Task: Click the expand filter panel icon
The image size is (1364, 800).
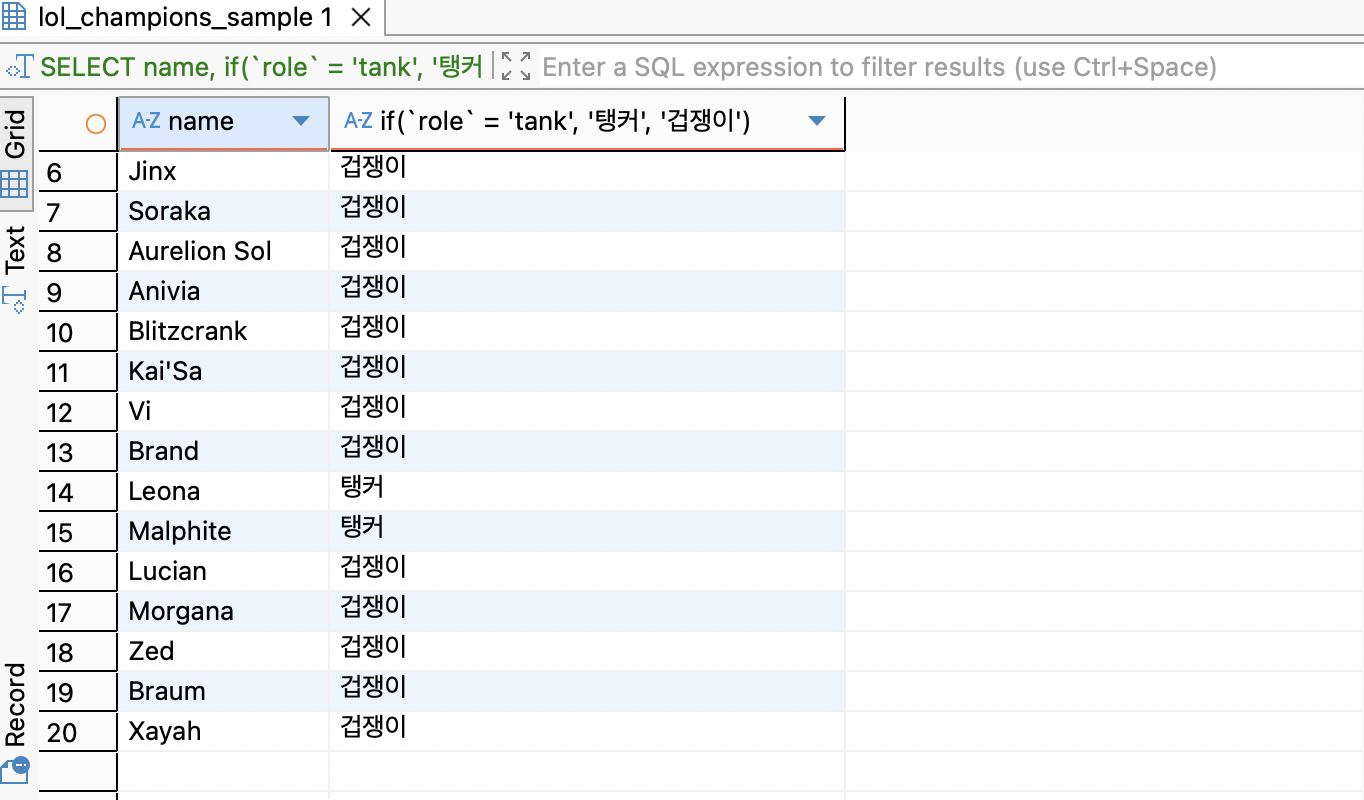Action: (516, 67)
